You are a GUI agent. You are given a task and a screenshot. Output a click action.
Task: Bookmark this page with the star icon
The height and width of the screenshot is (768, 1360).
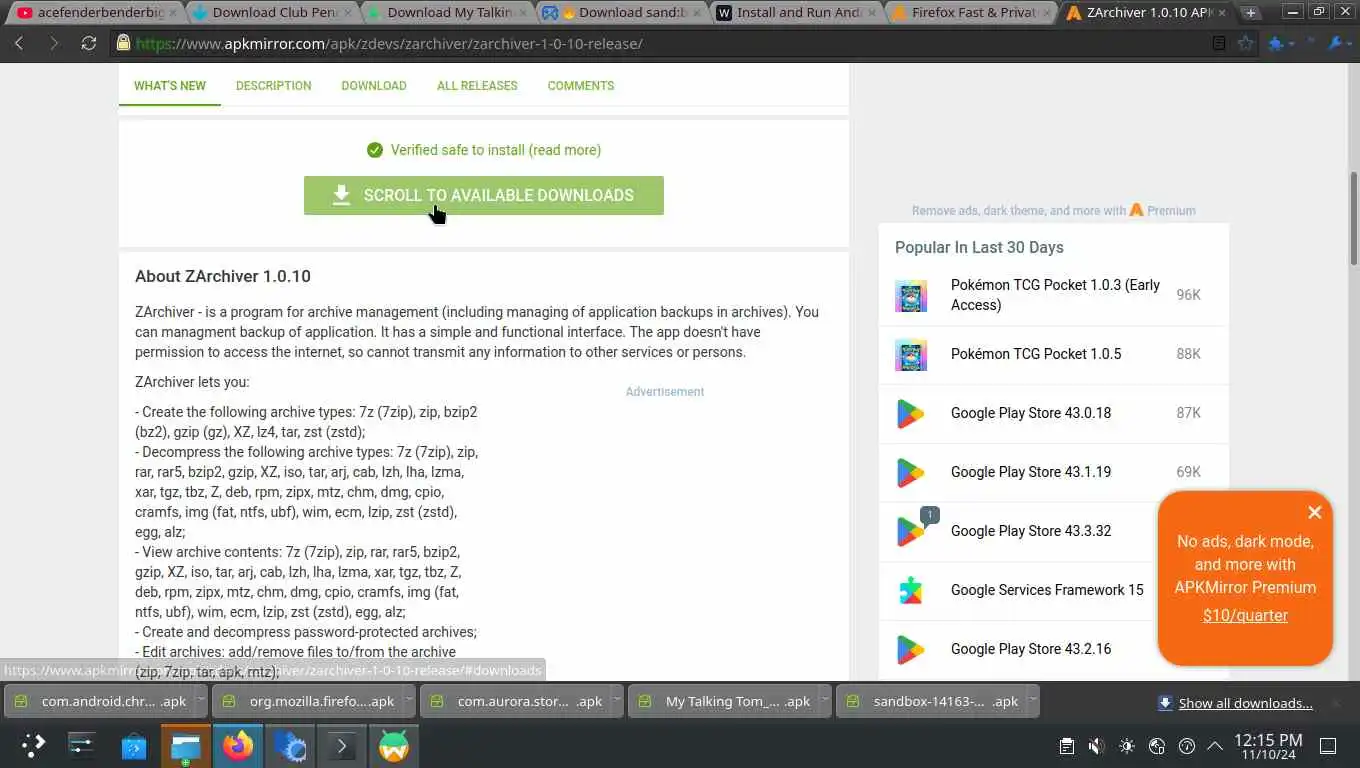click(1245, 44)
